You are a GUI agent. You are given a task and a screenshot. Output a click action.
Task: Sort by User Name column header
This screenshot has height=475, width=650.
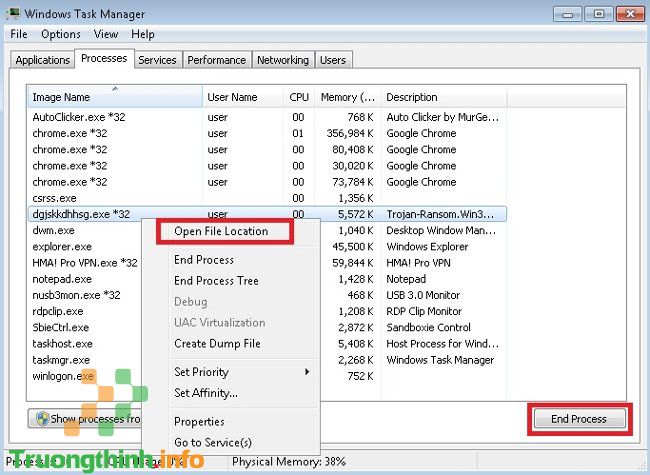(243, 97)
